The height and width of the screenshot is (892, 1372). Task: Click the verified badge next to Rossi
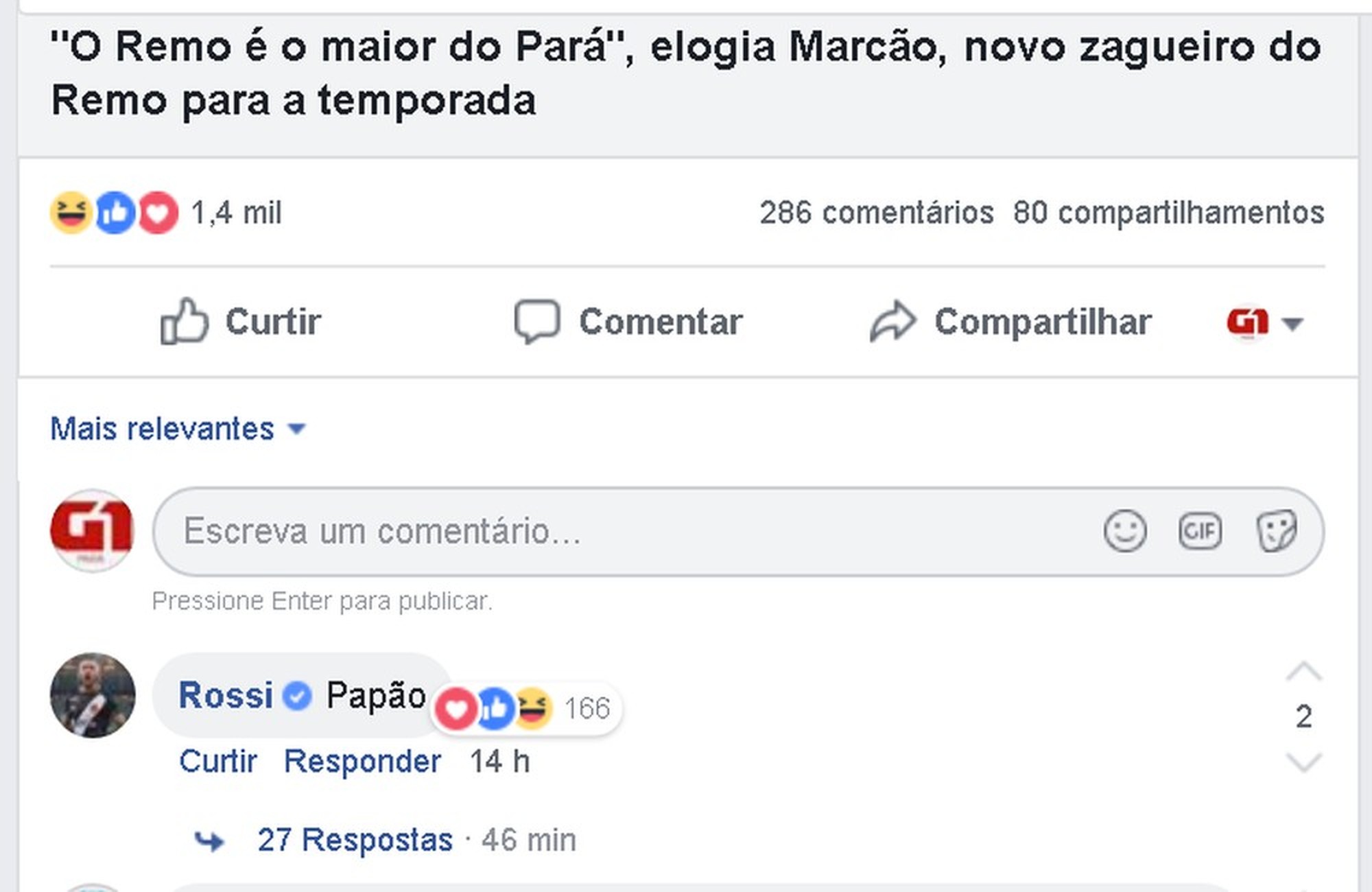[x=297, y=696]
